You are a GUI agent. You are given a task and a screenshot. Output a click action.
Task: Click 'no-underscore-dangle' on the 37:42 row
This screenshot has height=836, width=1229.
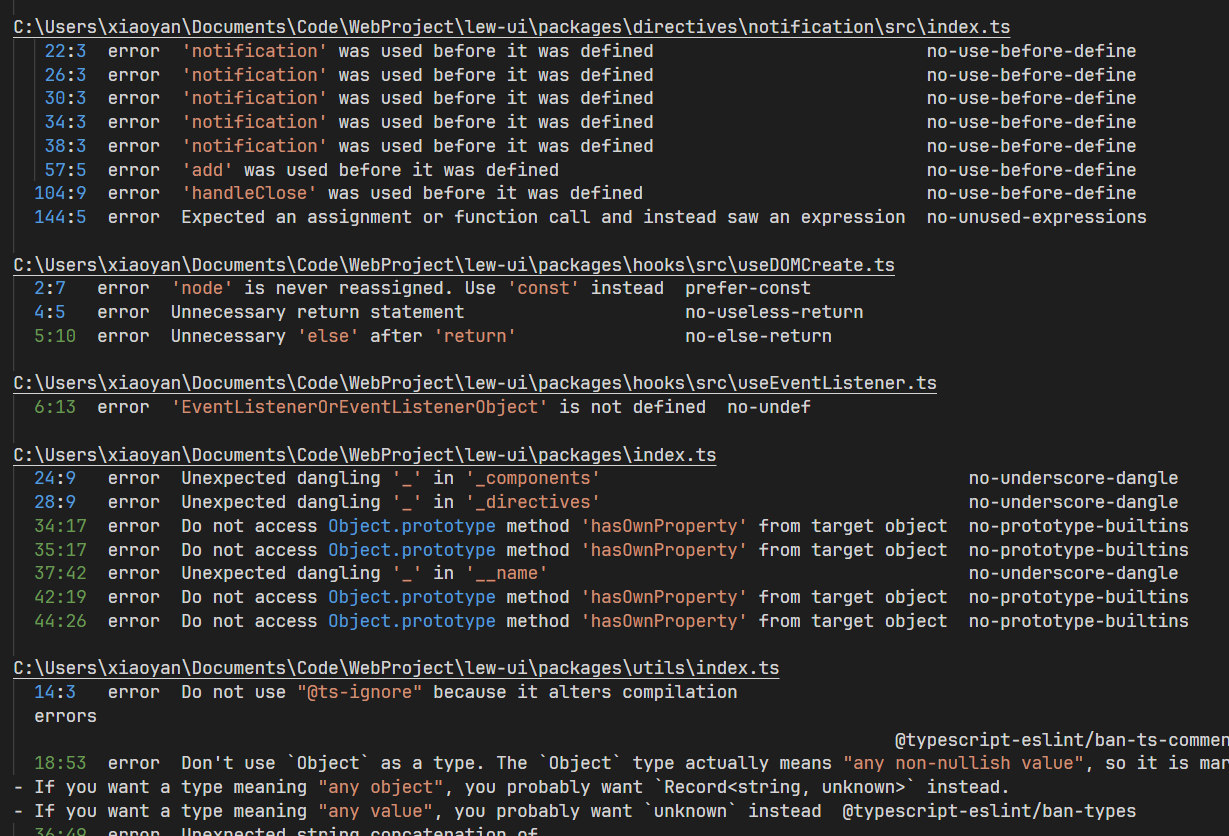coord(1074,573)
